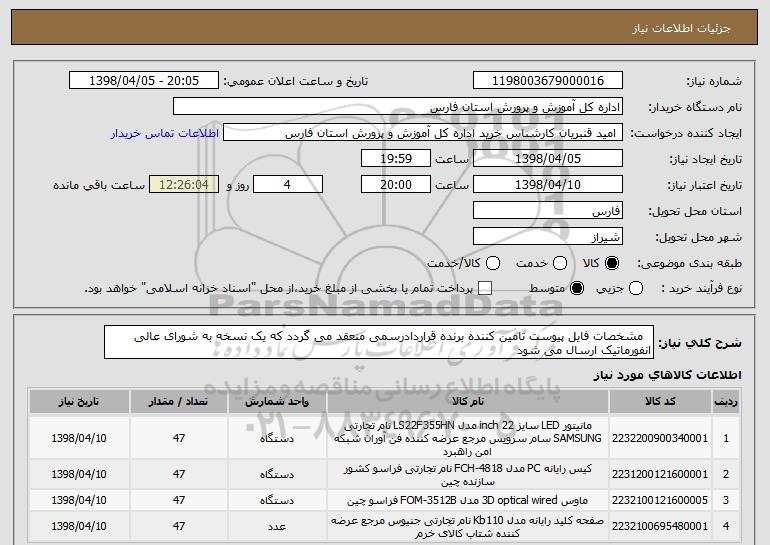Select the خدمت radio button
Screen dimensions: 770x545
(560, 263)
